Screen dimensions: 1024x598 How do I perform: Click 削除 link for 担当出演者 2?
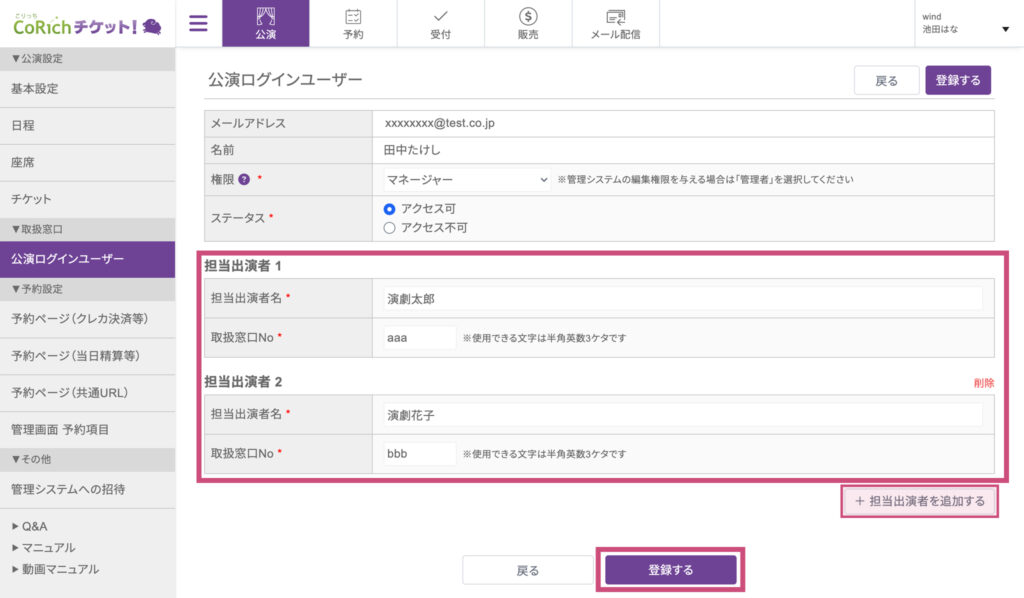coord(984,383)
